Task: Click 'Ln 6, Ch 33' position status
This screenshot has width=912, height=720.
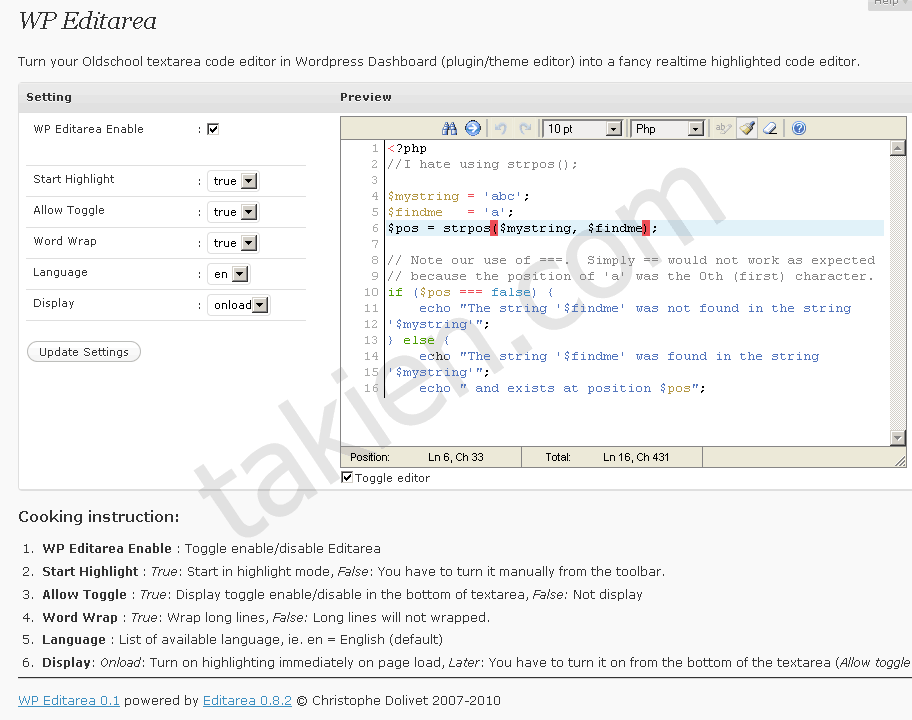Action: [x=456, y=457]
